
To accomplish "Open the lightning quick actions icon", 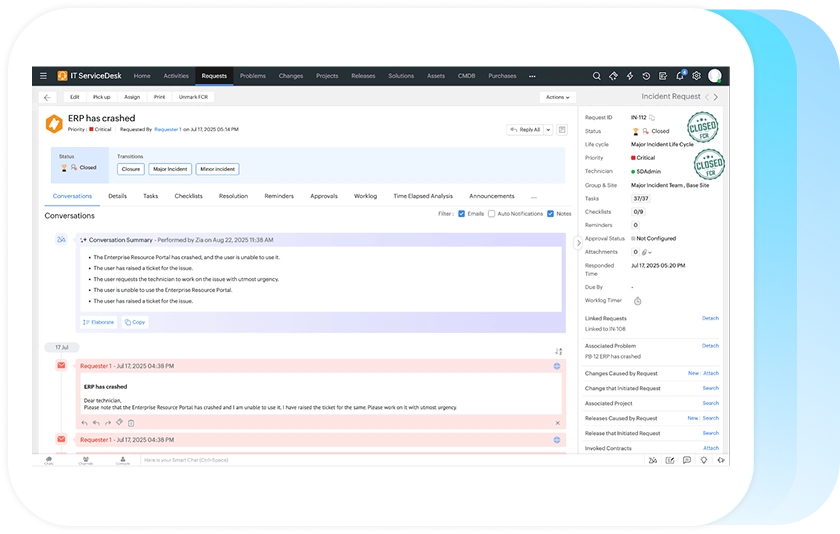I will [x=630, y=76].
